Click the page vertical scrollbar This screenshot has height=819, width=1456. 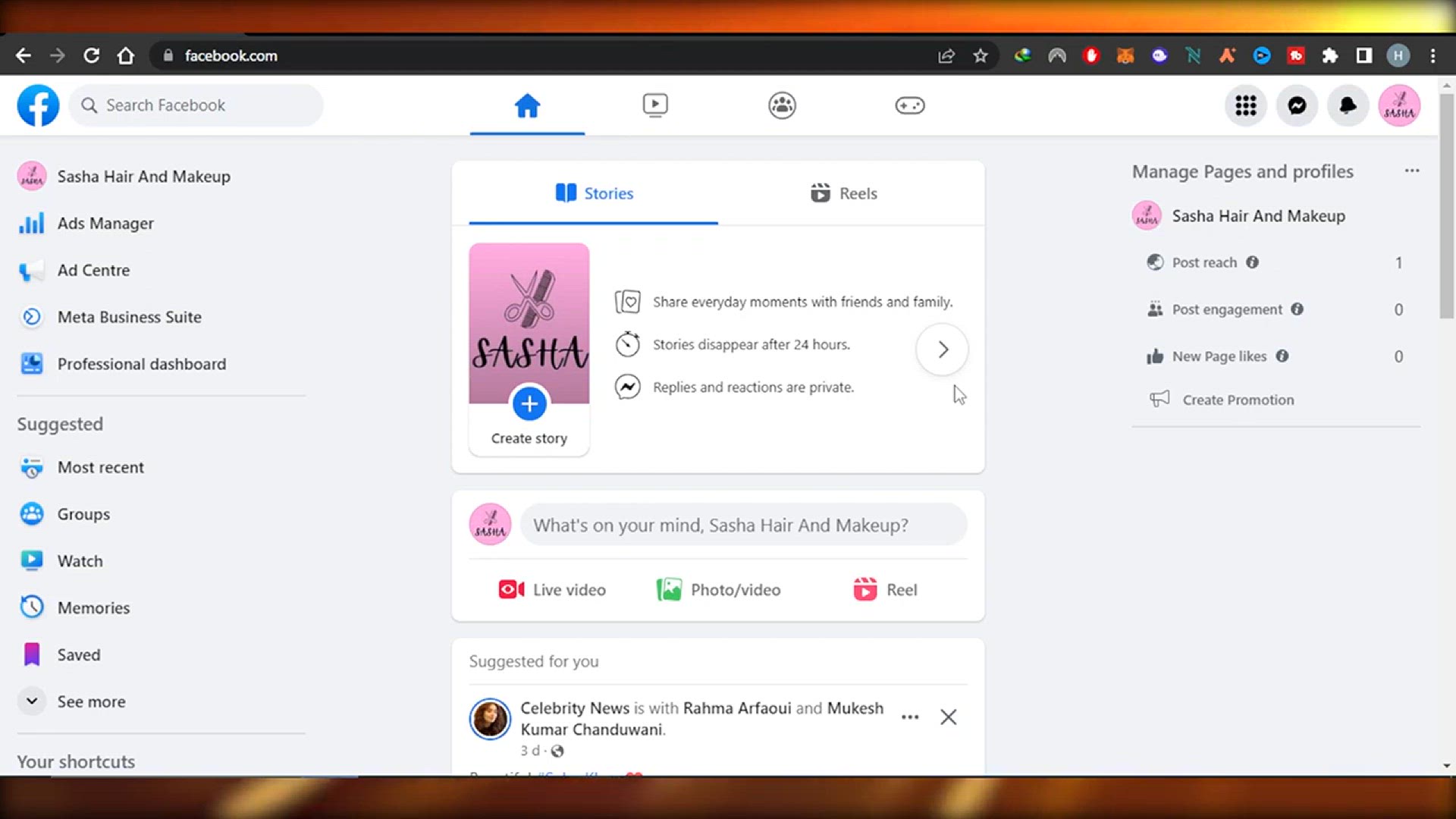coord(1447,206)
